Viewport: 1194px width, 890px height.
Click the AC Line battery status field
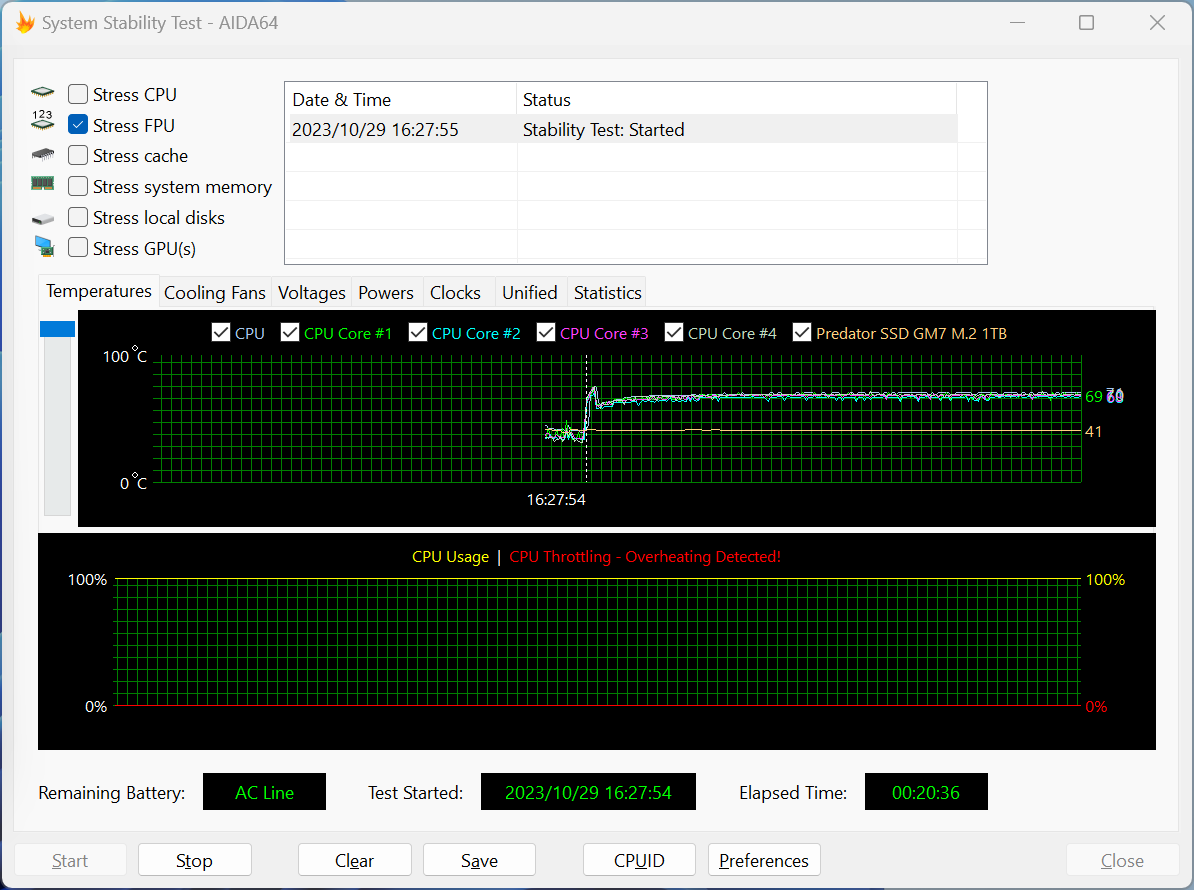click(264, 792)
